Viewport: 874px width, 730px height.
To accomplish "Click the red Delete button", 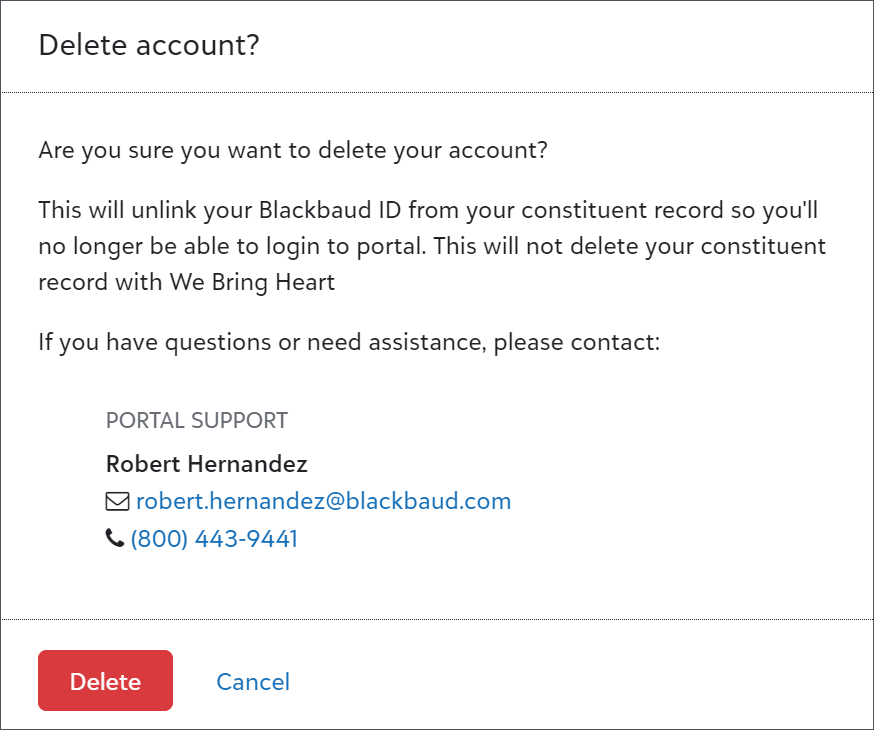I will pyautogui.click(x=105, y=680).
